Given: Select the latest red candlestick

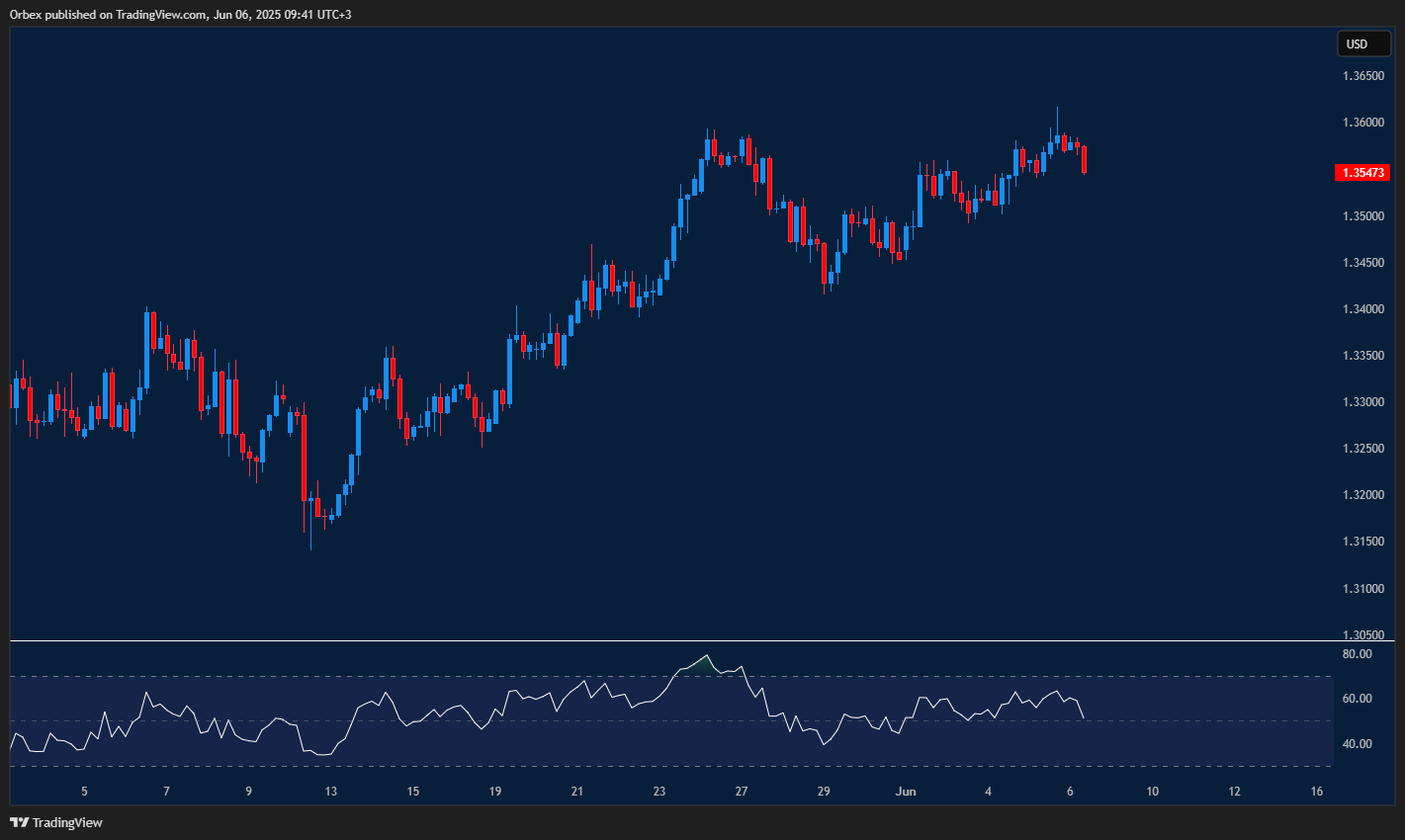Looking at the screenshot, I should [1084, 158].
